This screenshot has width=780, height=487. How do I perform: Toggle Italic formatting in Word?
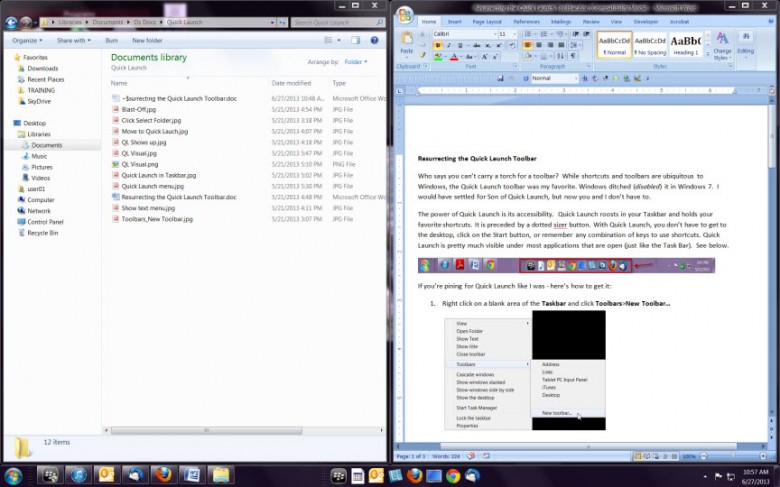tap(449, 45)
